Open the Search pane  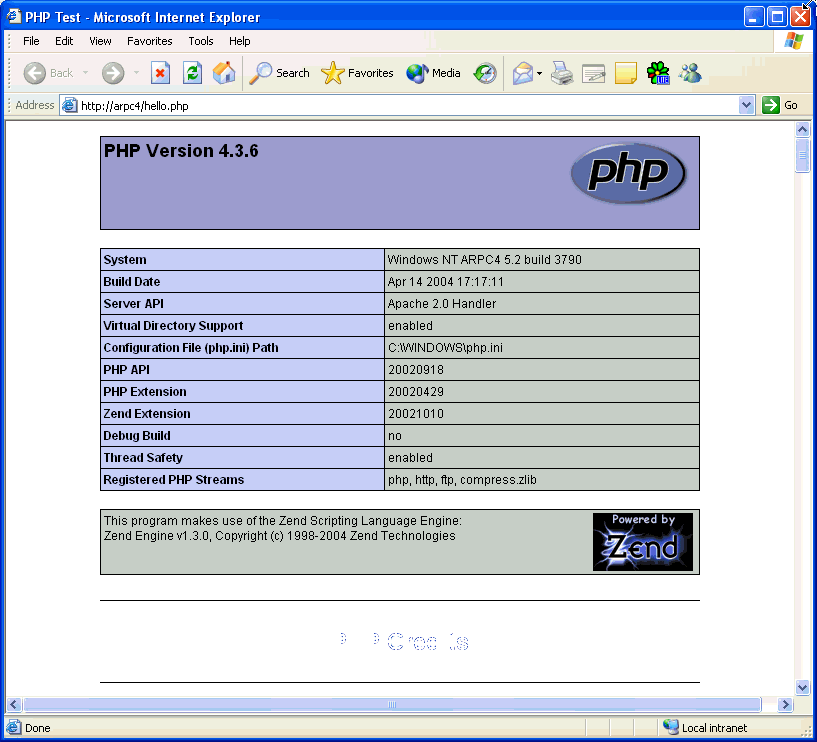280,73
